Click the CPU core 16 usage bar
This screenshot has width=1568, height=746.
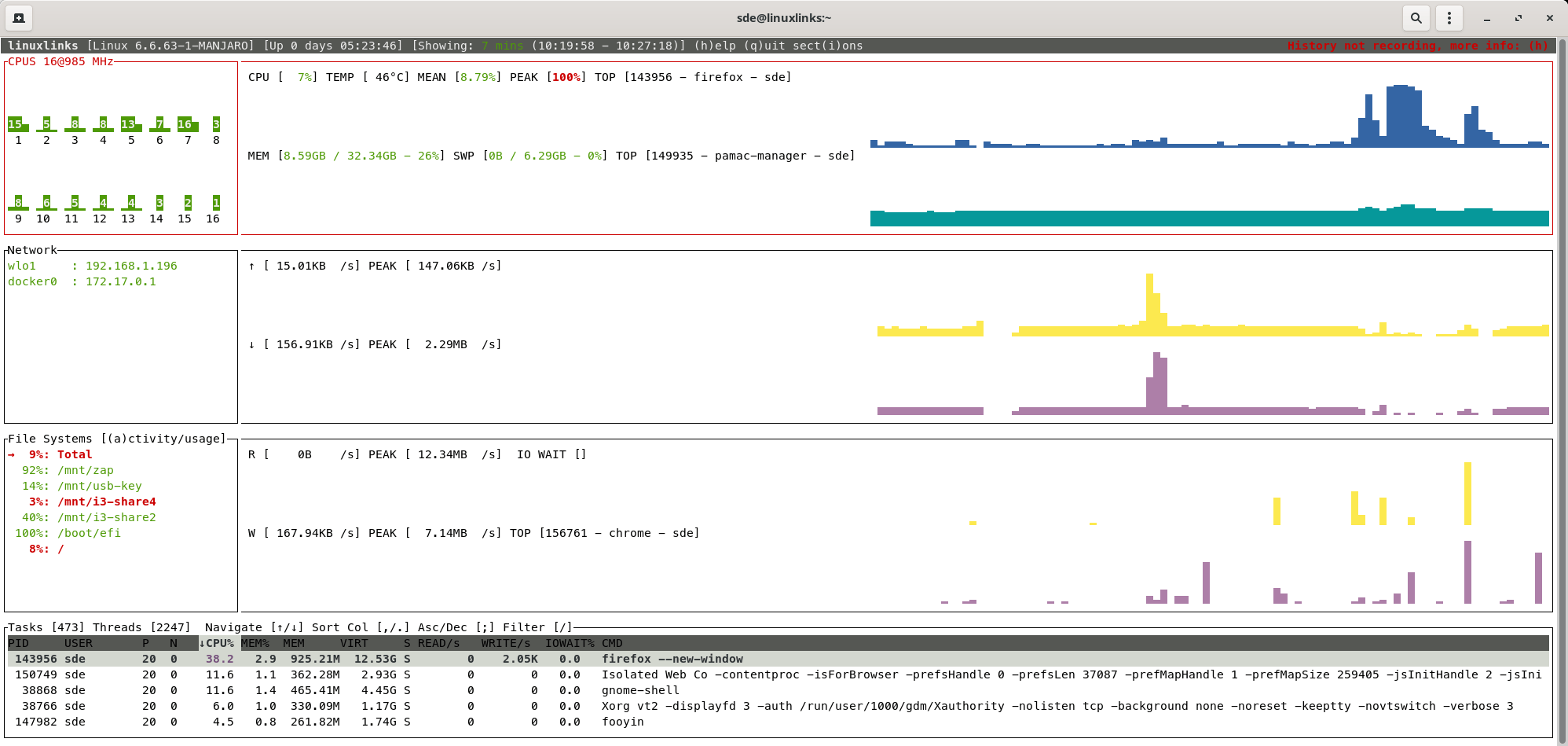[216, 203]
